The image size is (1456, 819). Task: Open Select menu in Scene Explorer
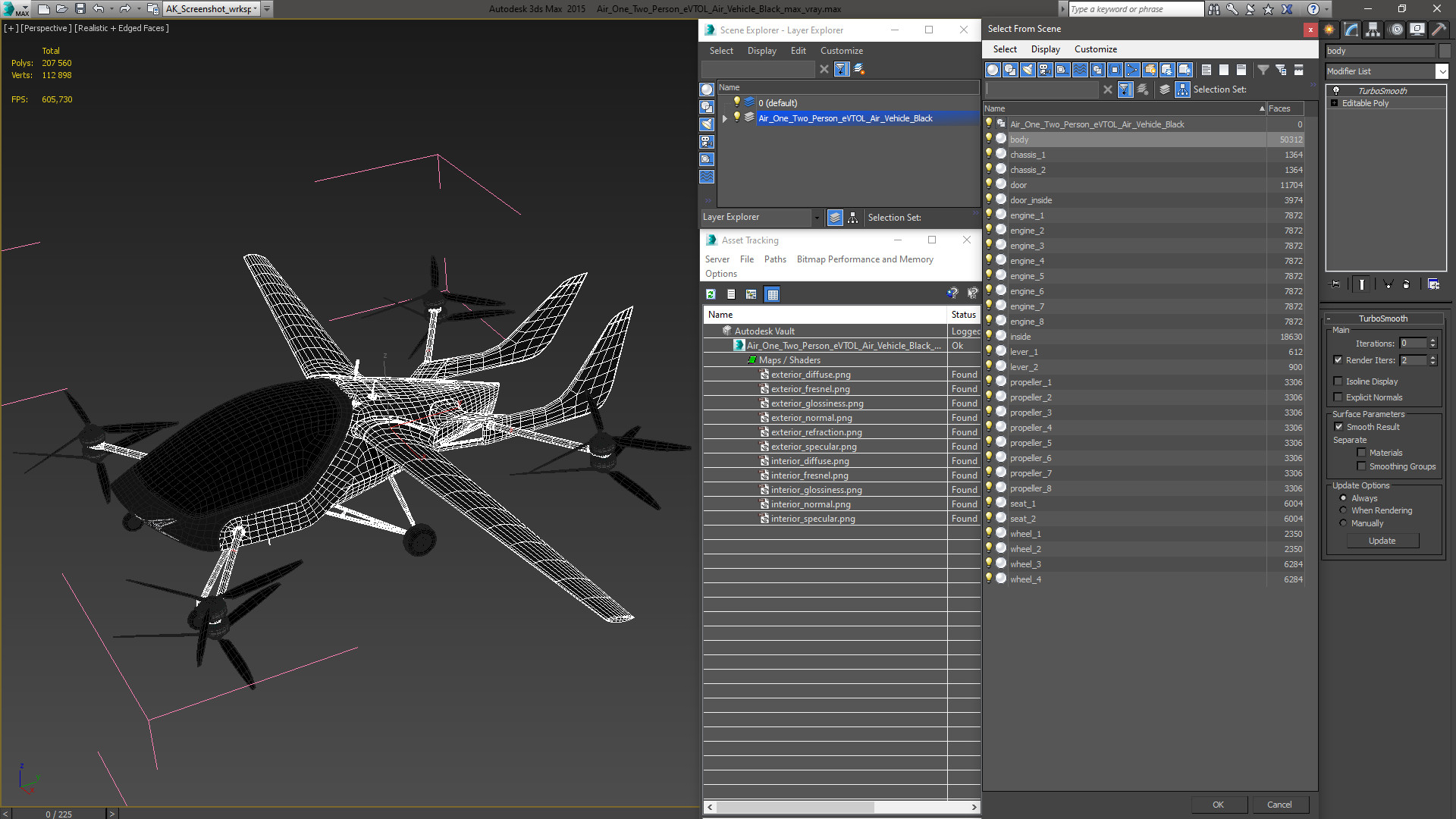(721, 51)
